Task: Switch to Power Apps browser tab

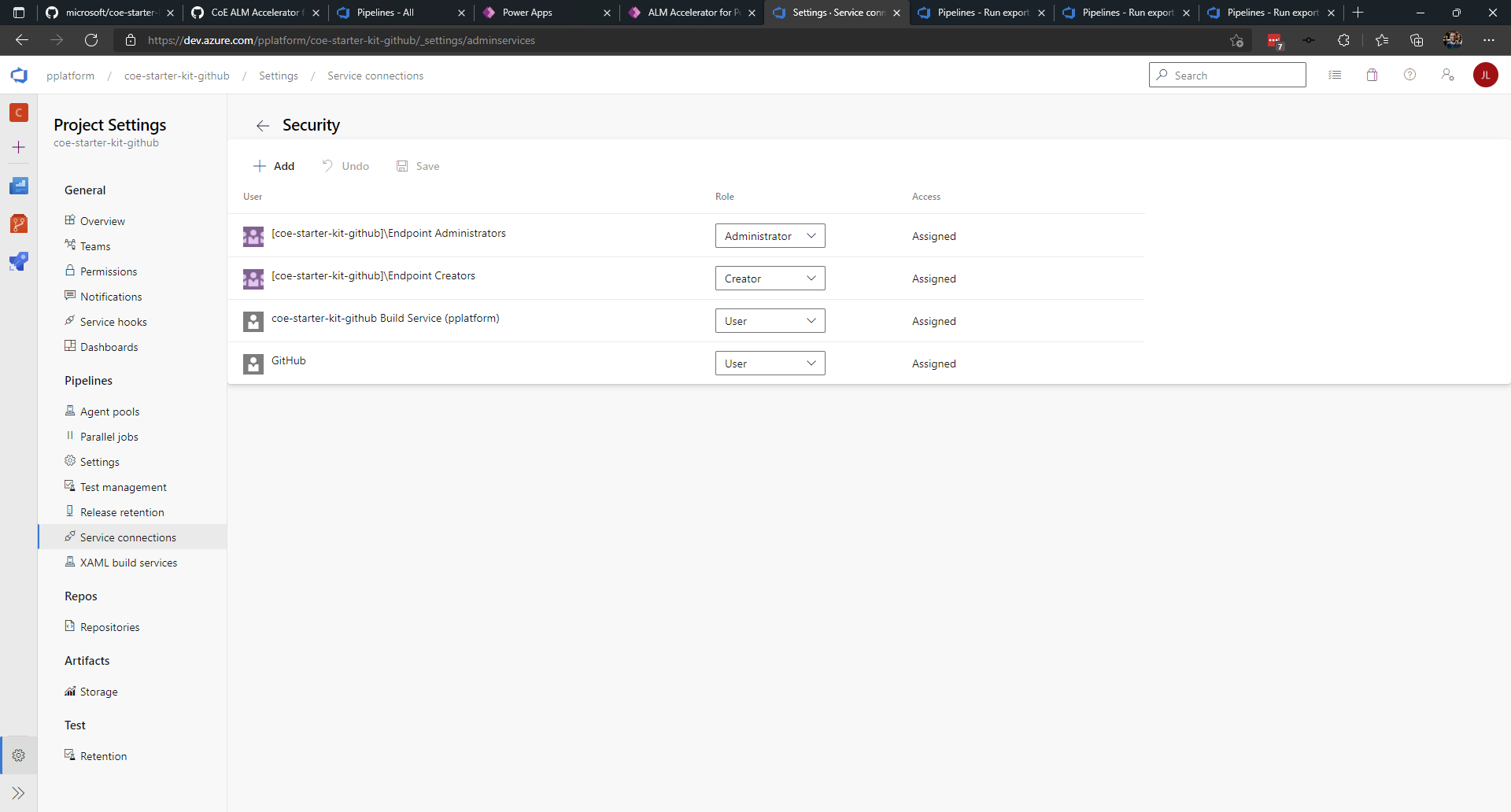Action: point(545,13)
